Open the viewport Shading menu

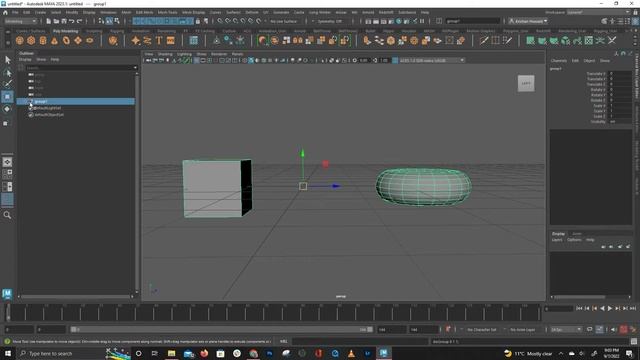[x=165, y=54]
